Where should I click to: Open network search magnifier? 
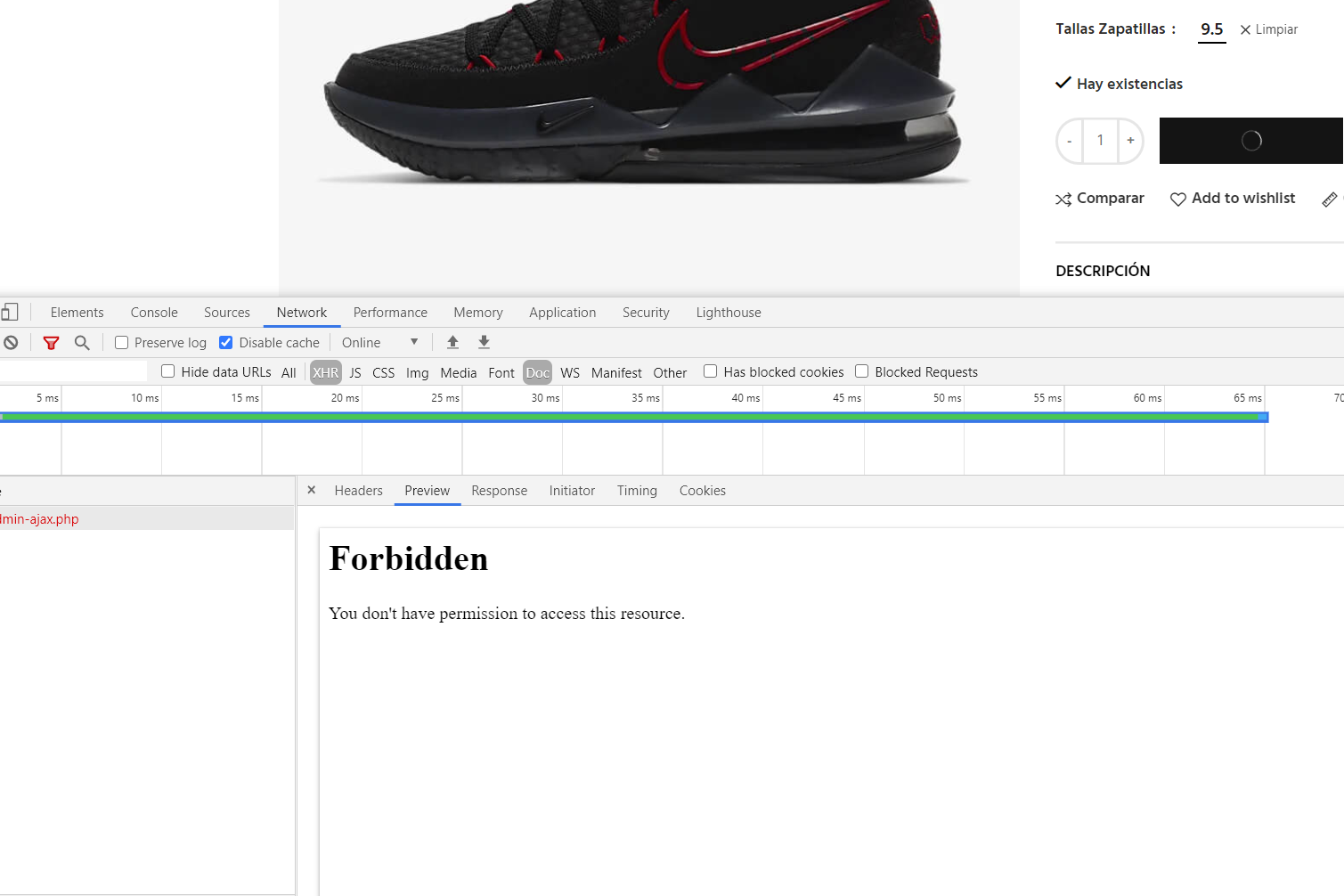[82, 343]
